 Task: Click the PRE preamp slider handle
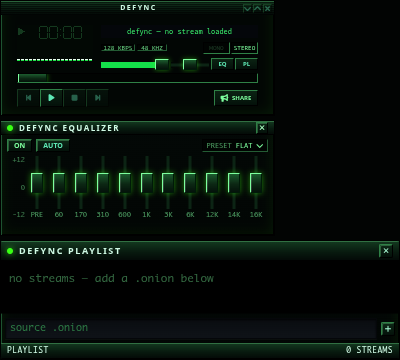click(37, 183)
